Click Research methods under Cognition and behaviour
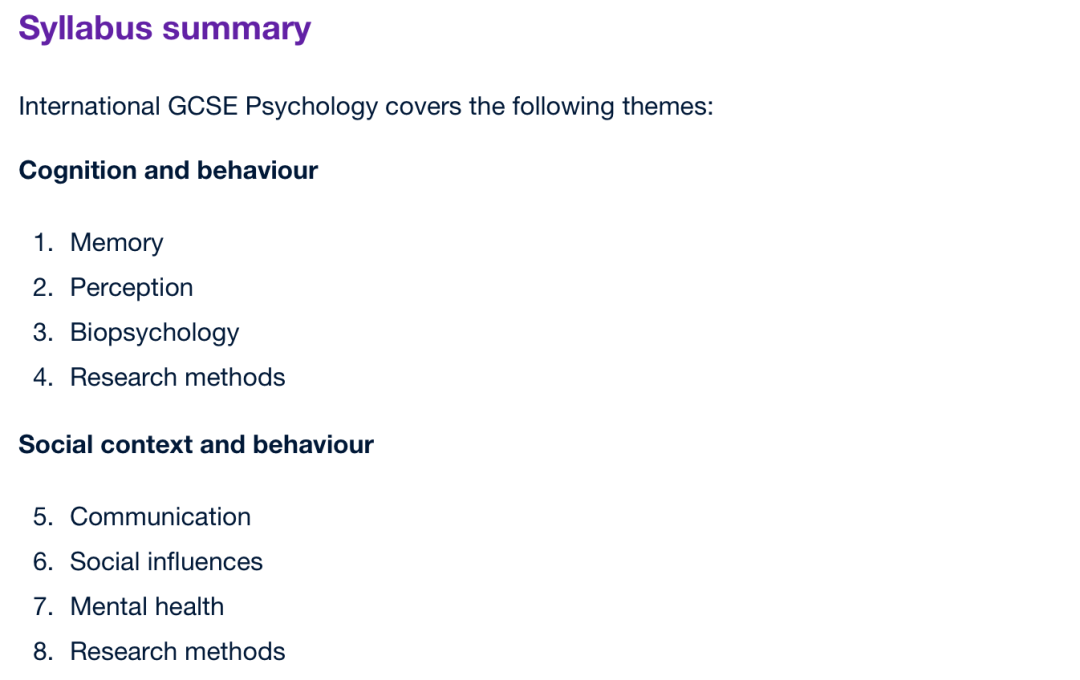Image resolution: width=1080 pixels, height=680 pixels. [178, 377]
